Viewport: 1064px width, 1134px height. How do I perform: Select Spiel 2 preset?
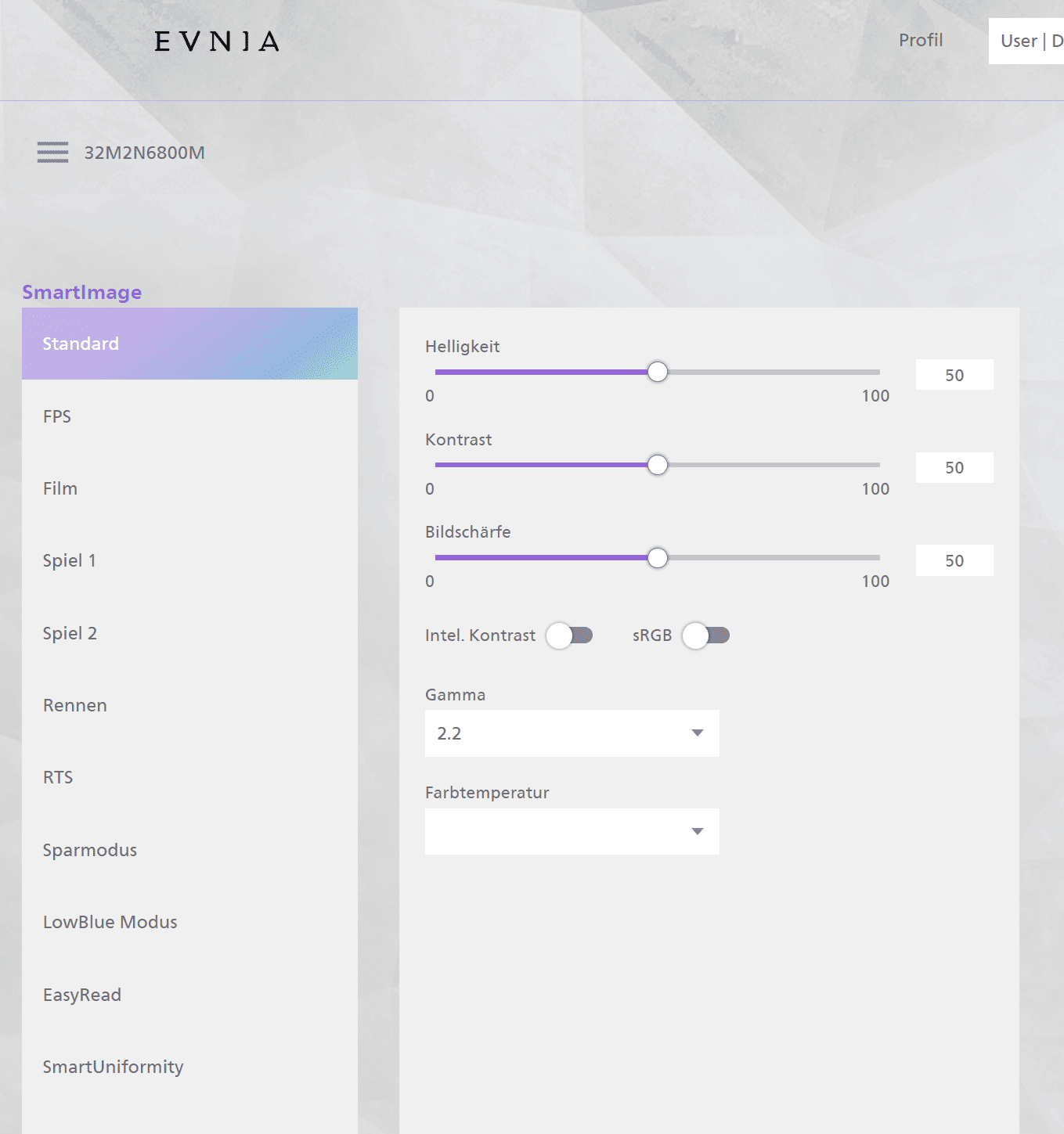[189, 633]
